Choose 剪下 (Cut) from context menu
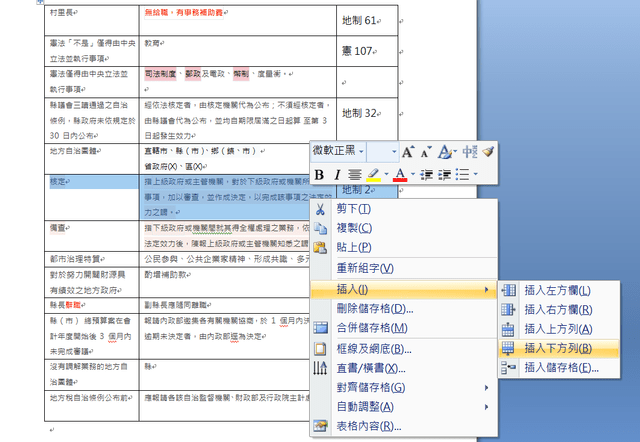This screenshot has height=442, width=640. coord(352,208)
